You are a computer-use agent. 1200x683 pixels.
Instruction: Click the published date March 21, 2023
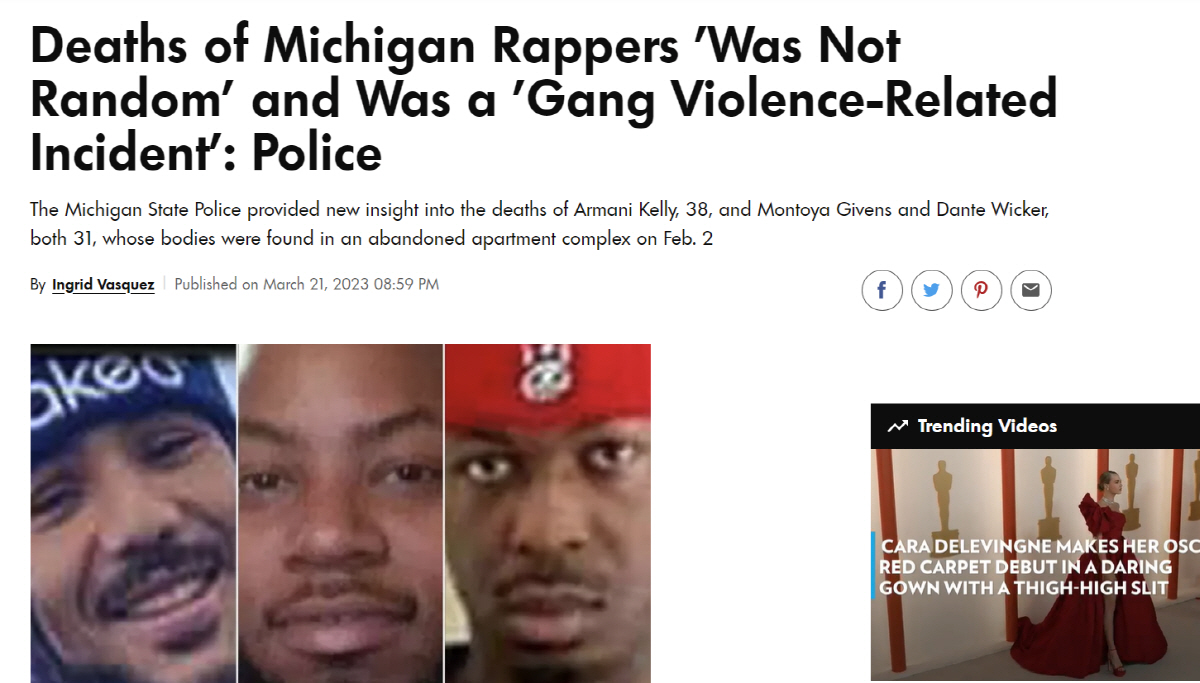click(317, 284)
